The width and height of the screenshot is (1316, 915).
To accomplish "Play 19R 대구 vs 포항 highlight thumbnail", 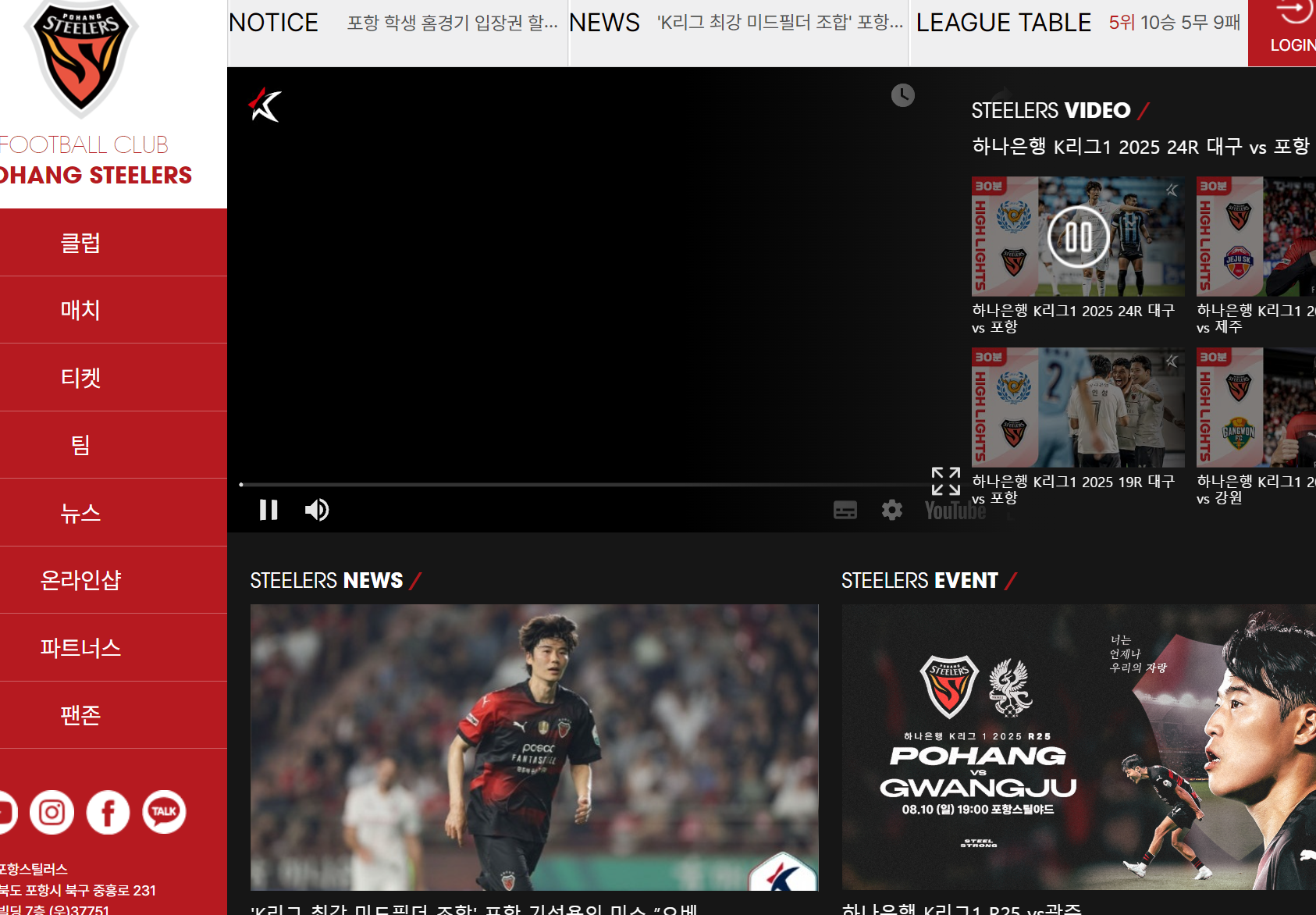I will click(1078, 408).
